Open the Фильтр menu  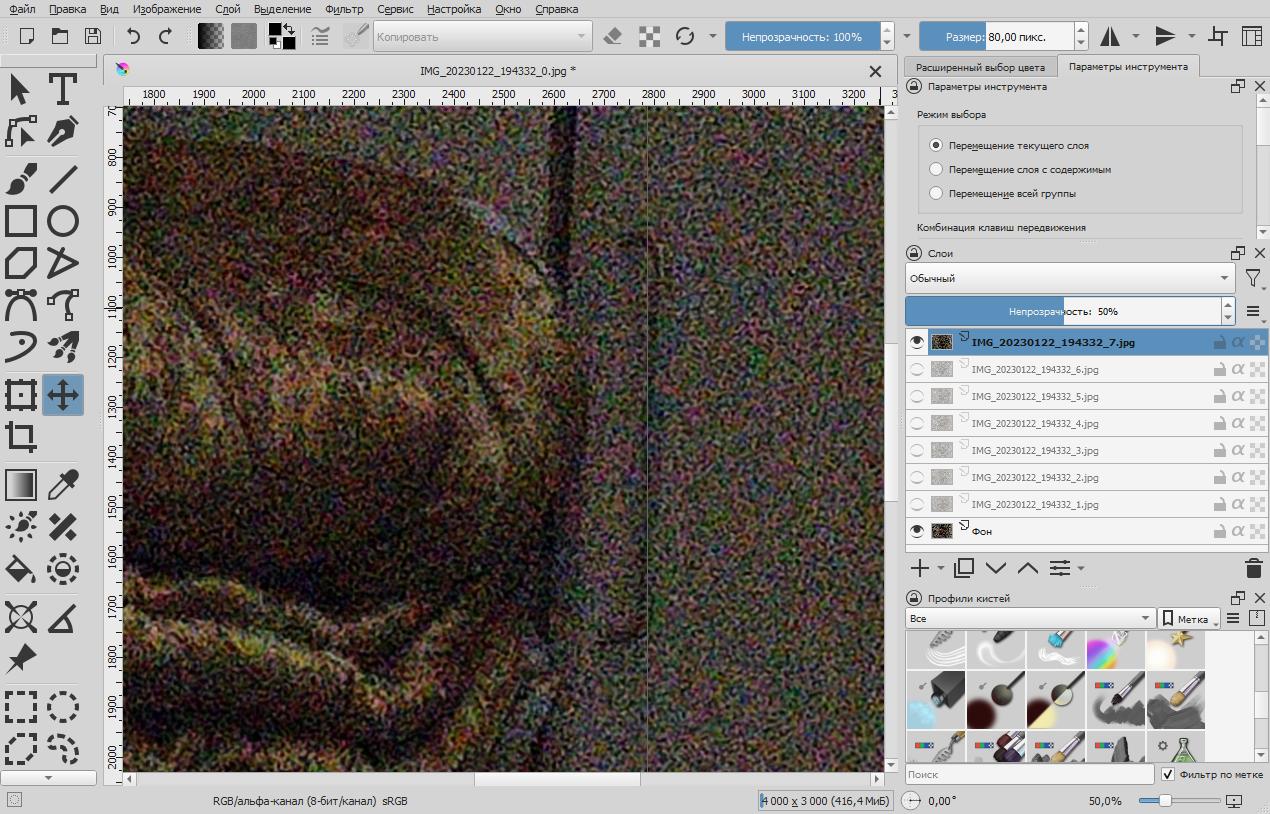[344, 9]
